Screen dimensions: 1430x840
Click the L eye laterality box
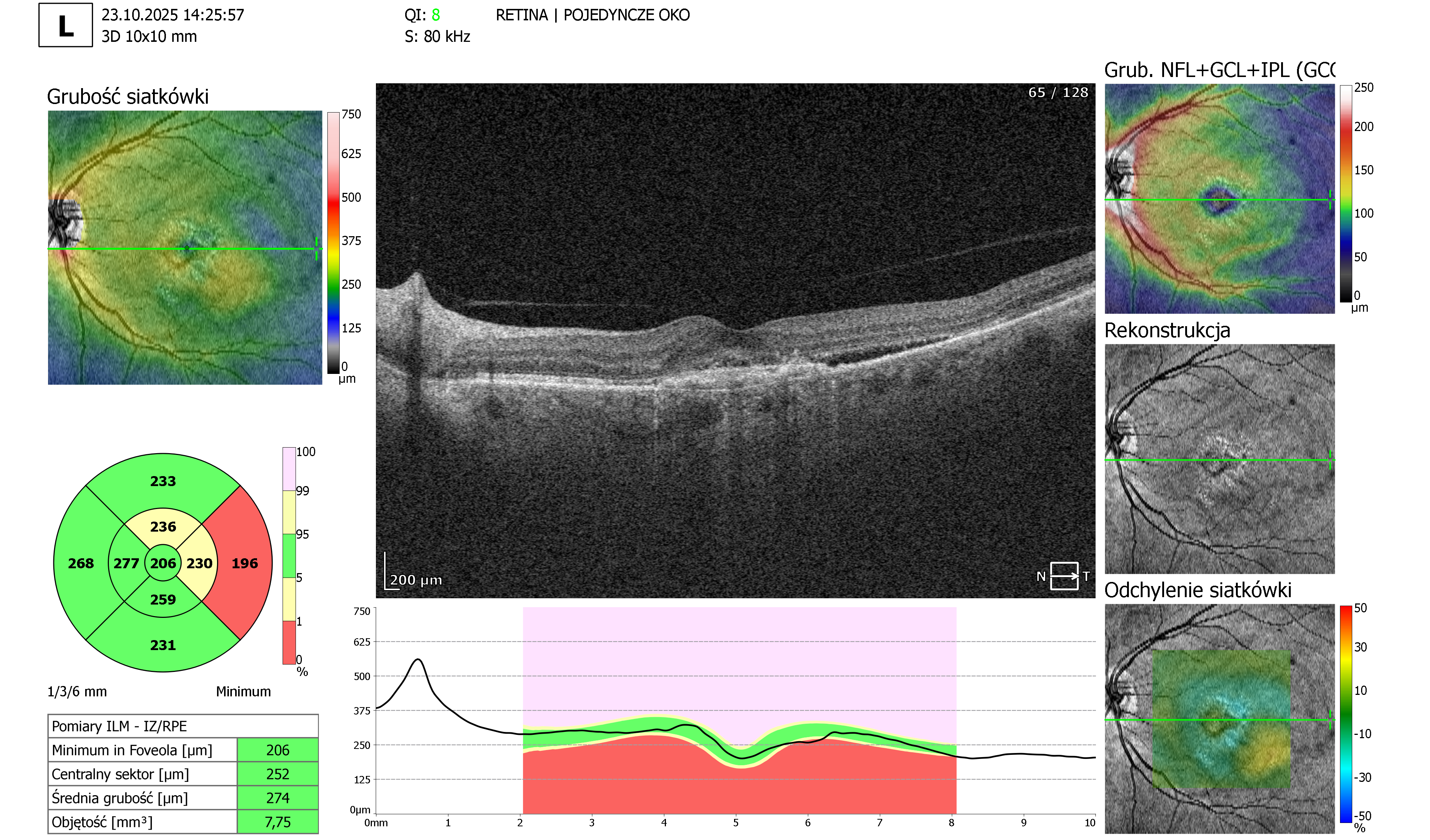tap(65, 25)
